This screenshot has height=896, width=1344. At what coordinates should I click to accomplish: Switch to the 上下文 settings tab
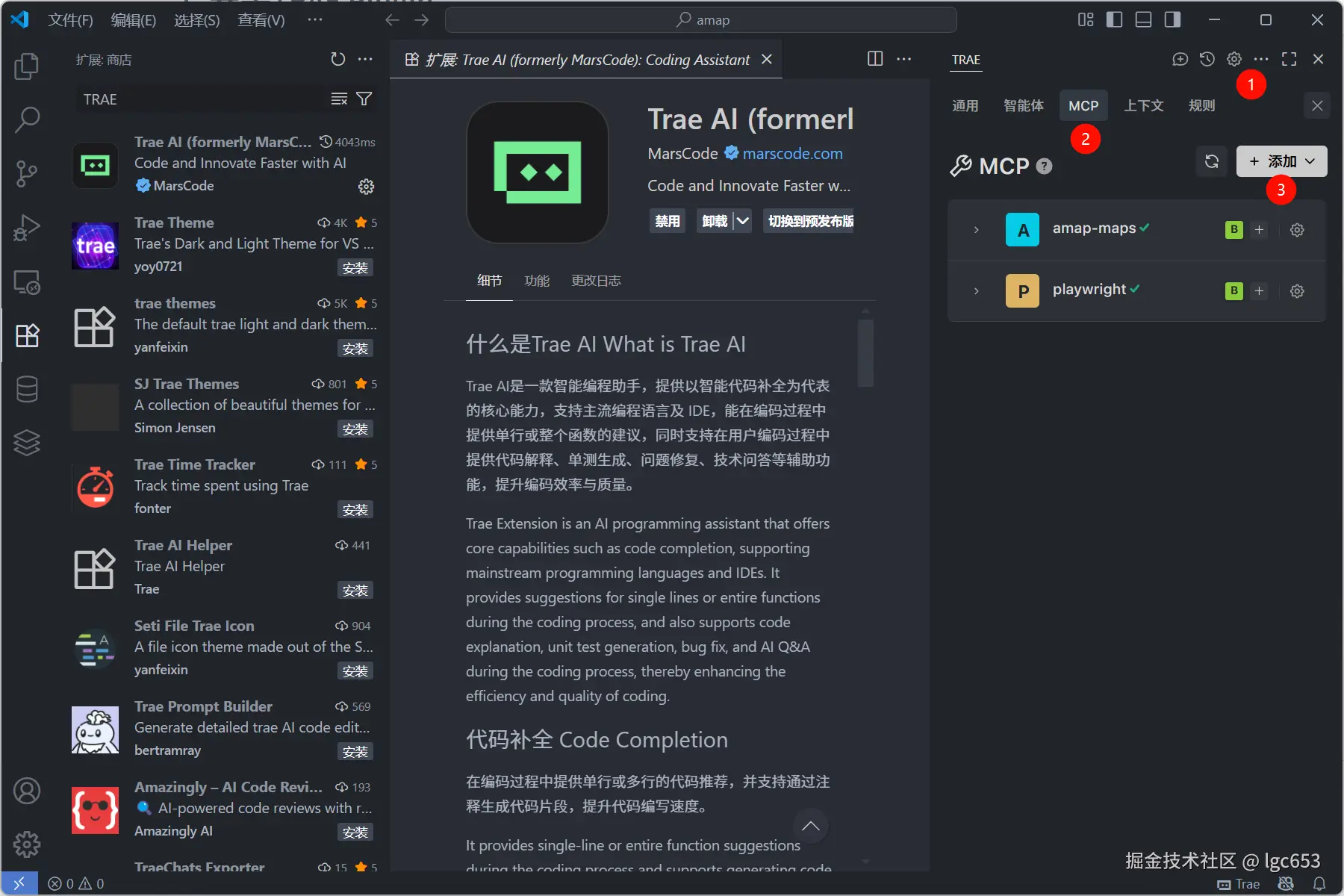[1144, 106]
